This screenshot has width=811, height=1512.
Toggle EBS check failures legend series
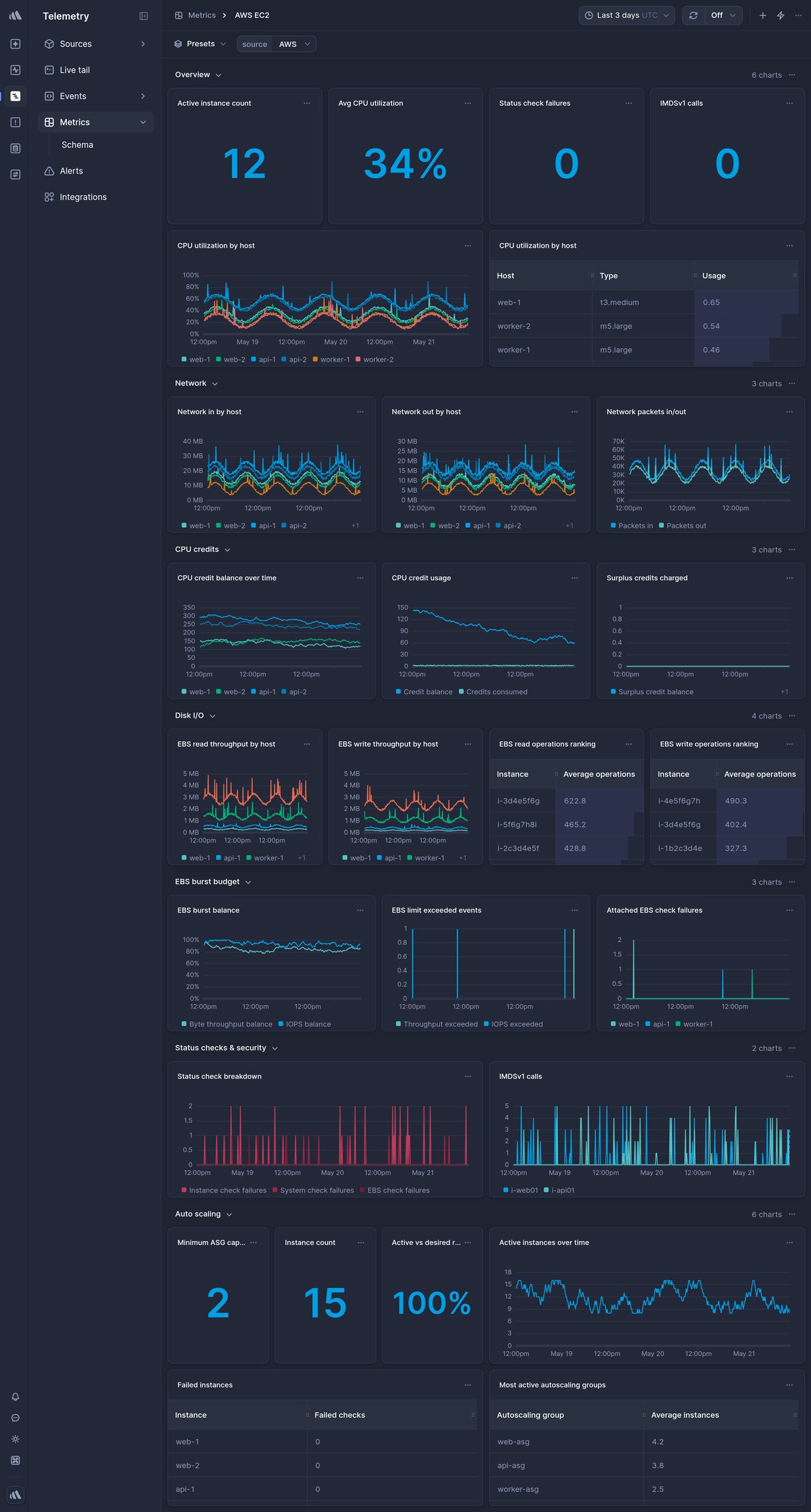395,1191
